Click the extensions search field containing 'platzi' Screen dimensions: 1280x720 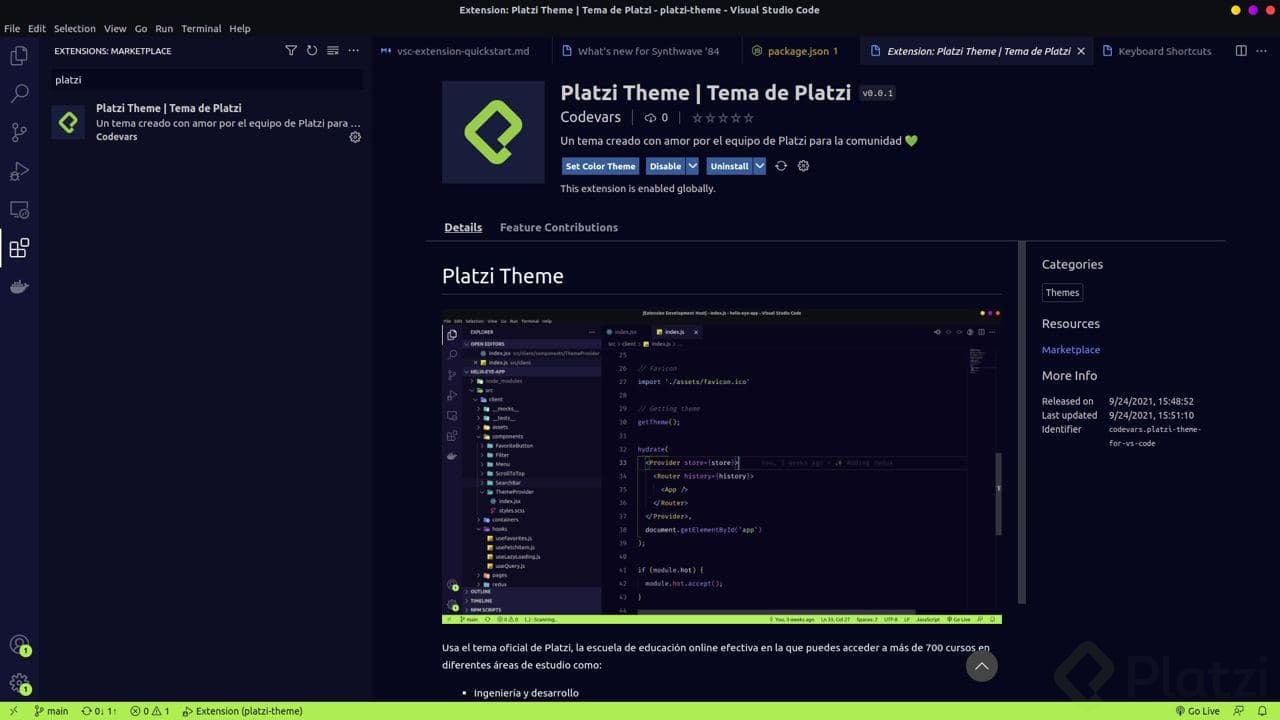coord(207,80)
